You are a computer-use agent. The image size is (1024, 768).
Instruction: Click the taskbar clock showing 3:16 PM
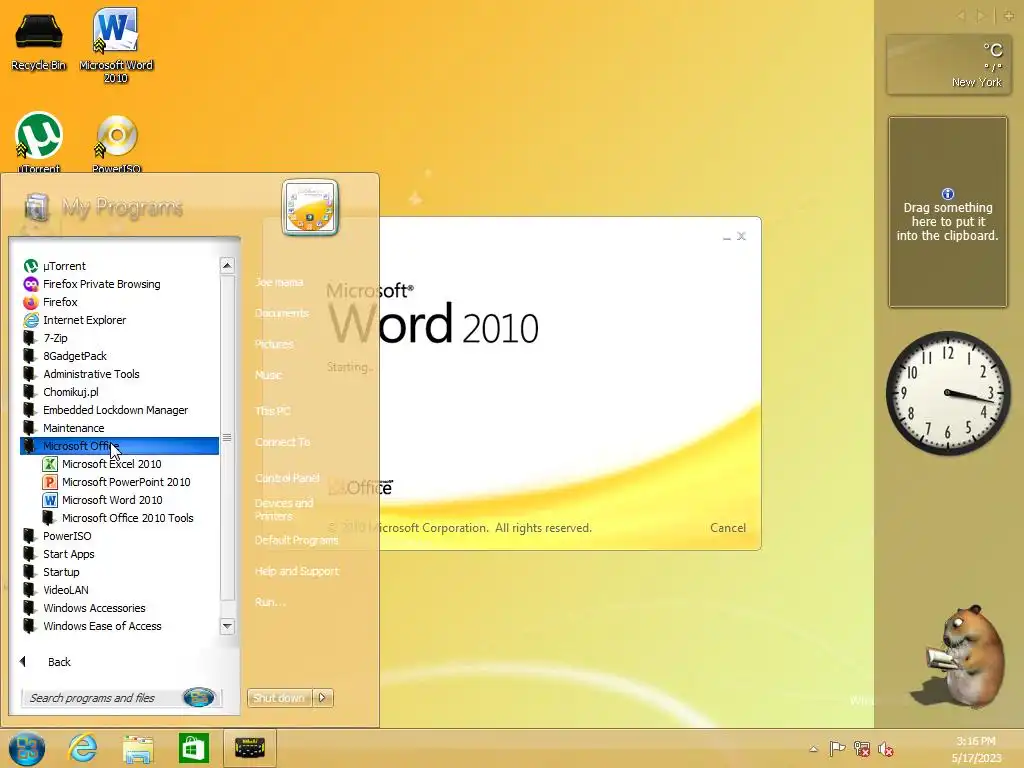(x=976, y=749)
